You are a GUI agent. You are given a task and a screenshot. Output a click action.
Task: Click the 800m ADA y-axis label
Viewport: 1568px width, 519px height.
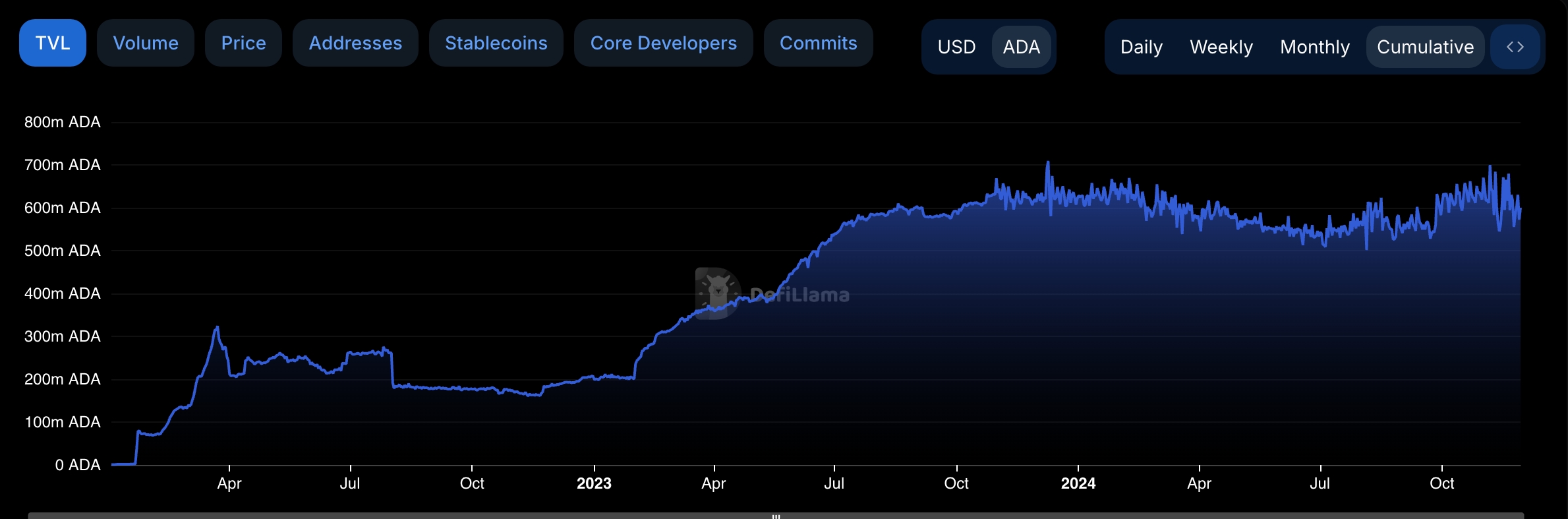pos(63,122)
